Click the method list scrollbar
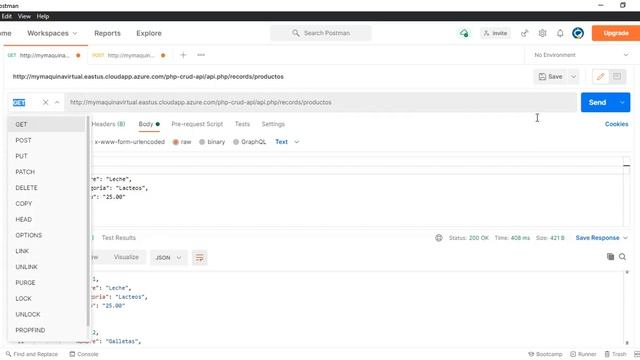The width and height of the screenshot is (640, 360). (88, 221)
